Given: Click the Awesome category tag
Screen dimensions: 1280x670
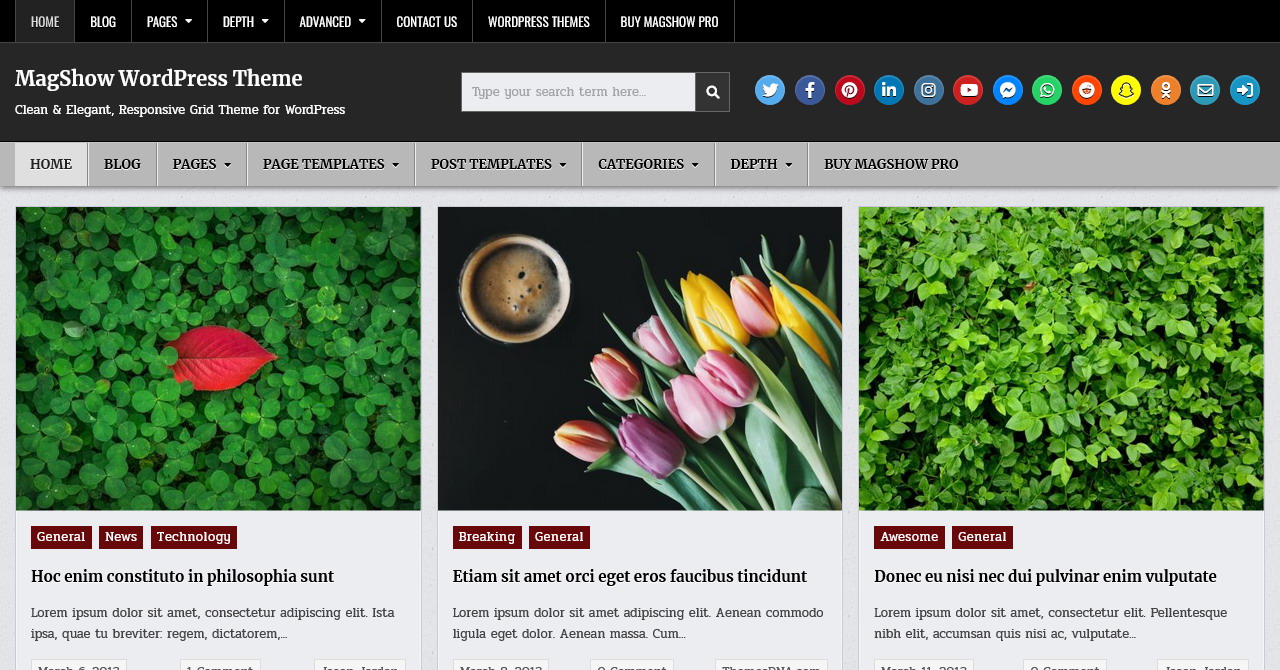Looking at the screenshot, I should [x=909, y=537].
